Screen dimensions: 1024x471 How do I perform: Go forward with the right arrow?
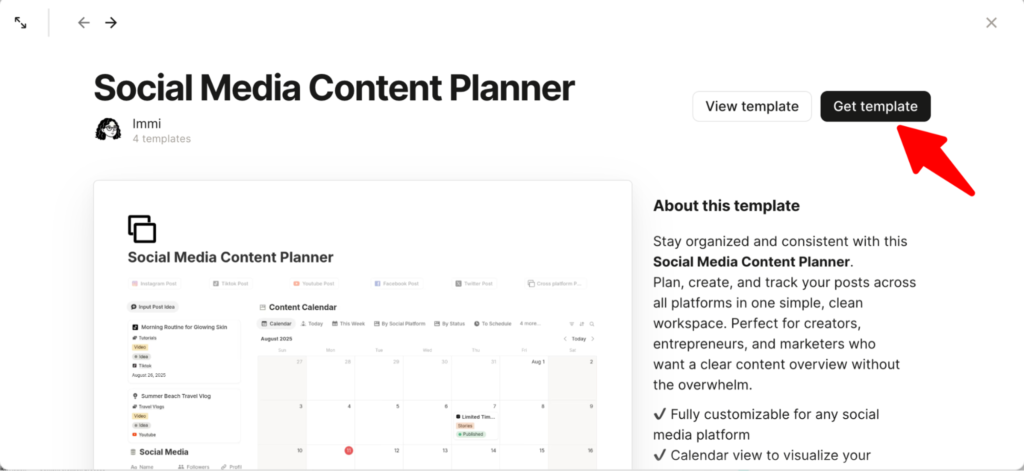111,22
